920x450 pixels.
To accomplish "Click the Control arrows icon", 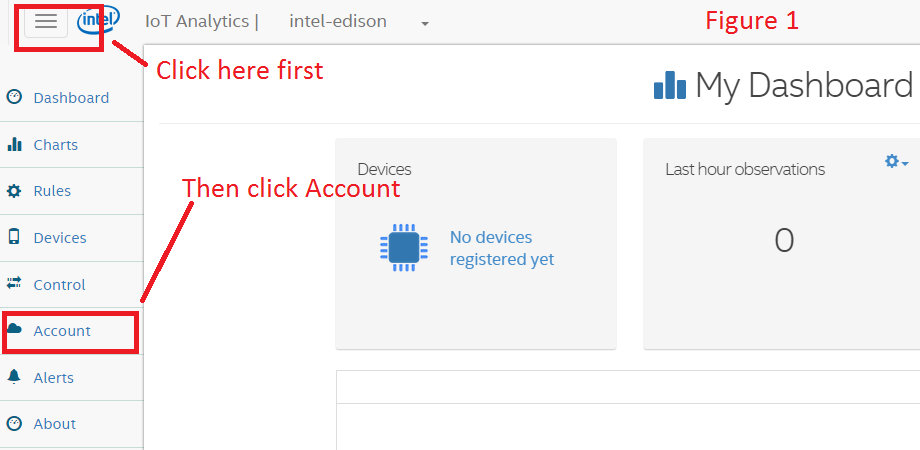I will point(14,284).
